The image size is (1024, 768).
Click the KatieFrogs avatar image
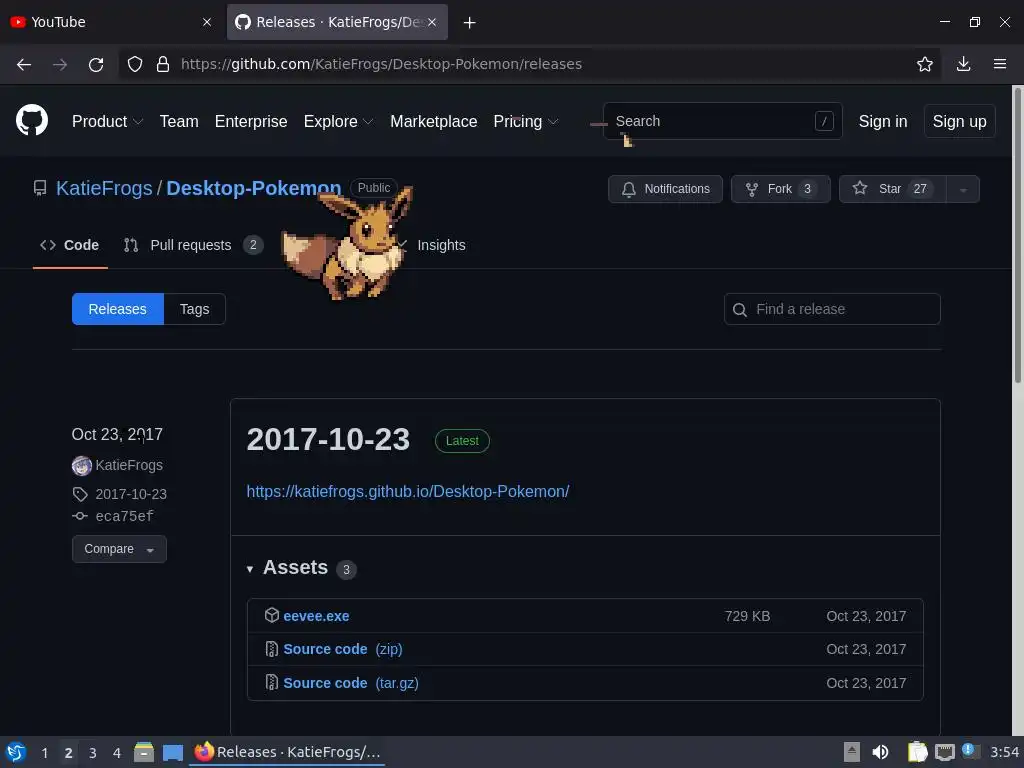point(82,466)
